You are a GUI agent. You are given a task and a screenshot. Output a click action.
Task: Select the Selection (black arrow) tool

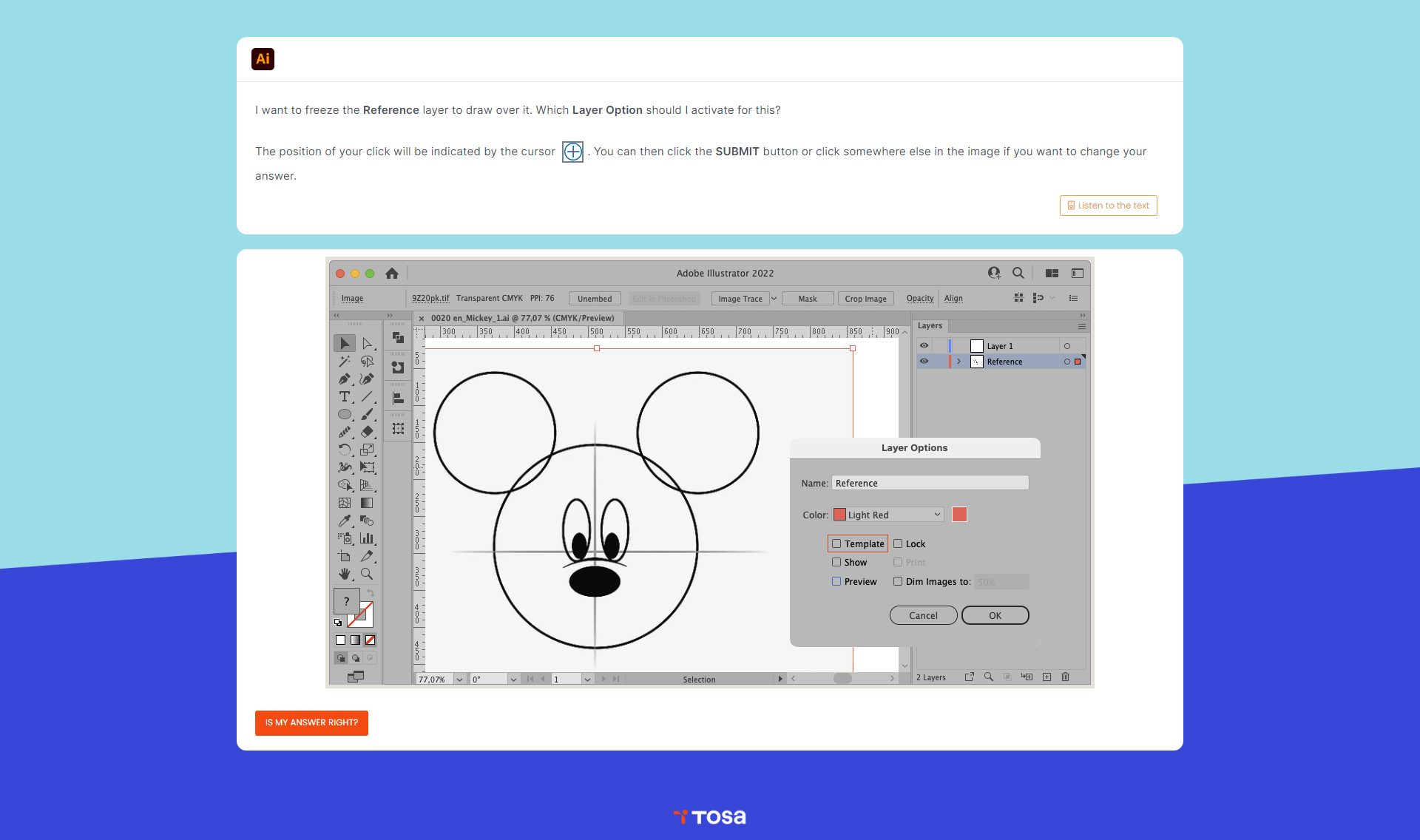[344, 344]
